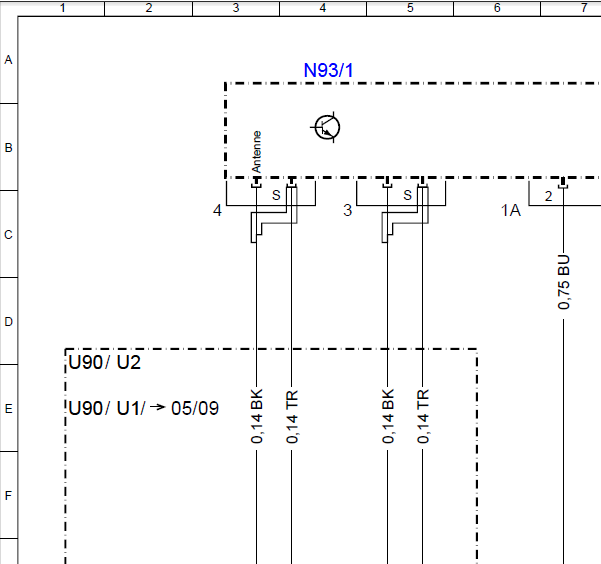Open the U90/ U1/ → 05/09 cross-reference
Viewport: 601px width, 564px height.
pos(144,408)
